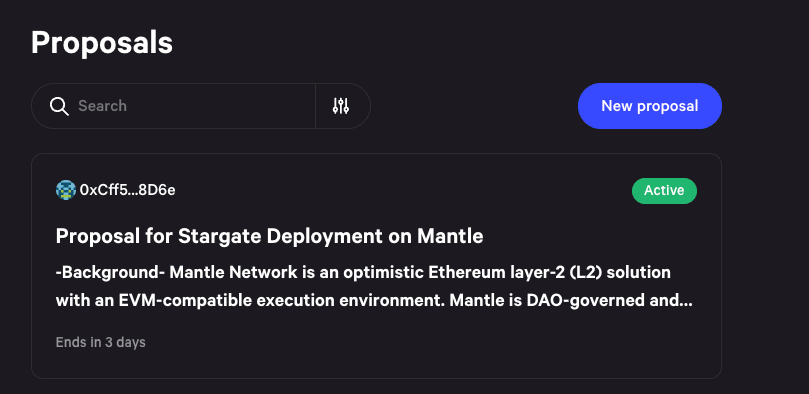The height and width of the screenshot is (394, 809).
Task: Click the pixelated avatar of 0xCff5...8D6e
Action: pos(66,190)
